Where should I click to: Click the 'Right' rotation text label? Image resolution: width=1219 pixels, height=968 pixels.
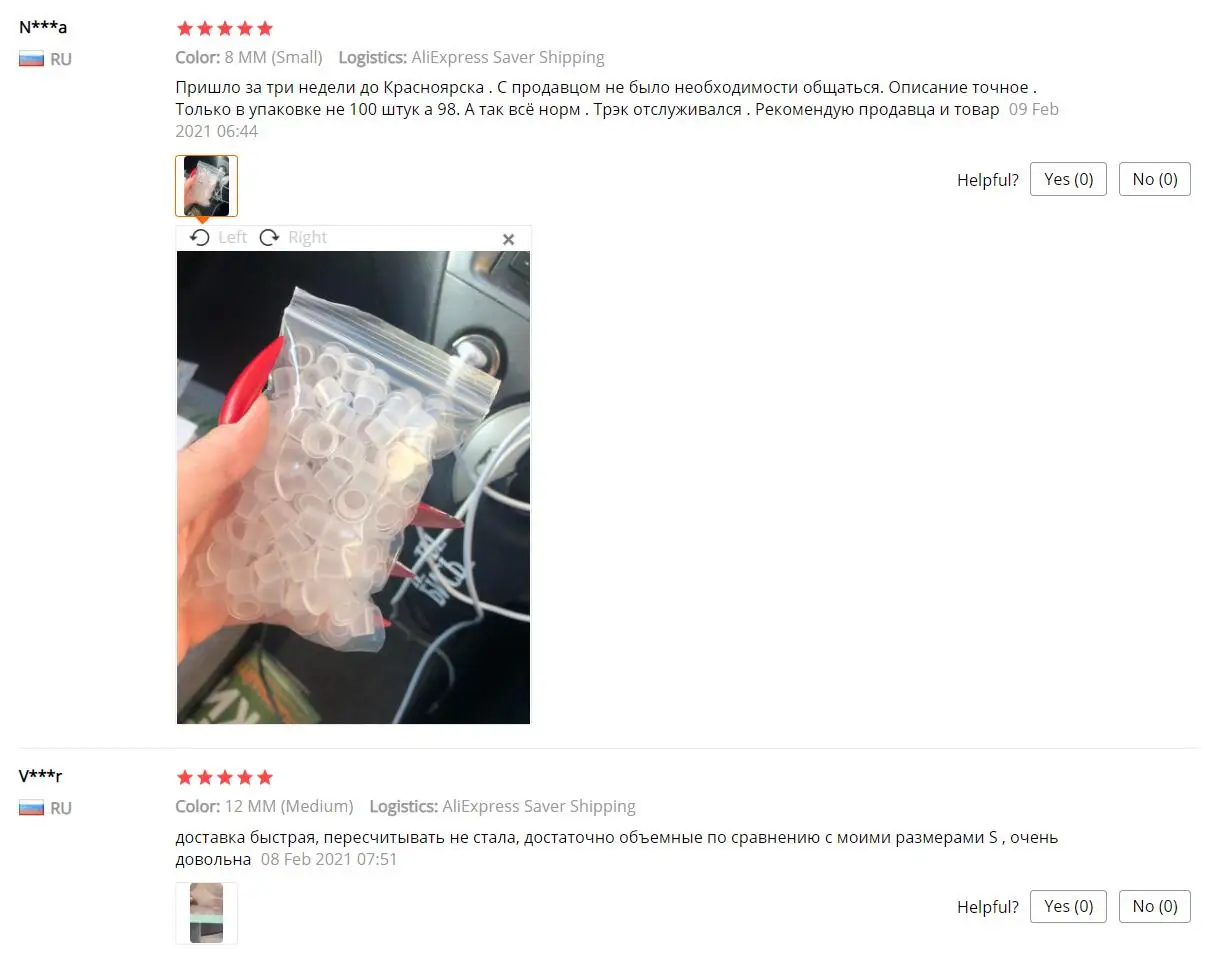click(307, 237)
